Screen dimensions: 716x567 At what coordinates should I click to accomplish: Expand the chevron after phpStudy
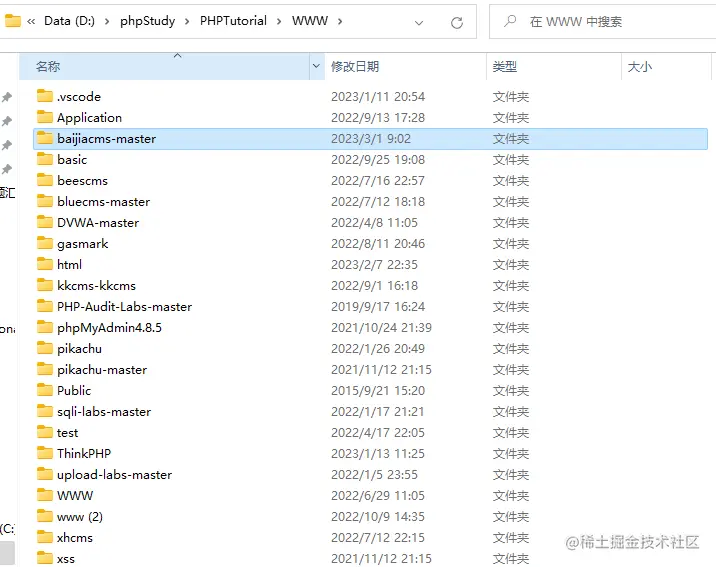pos(187,21)
